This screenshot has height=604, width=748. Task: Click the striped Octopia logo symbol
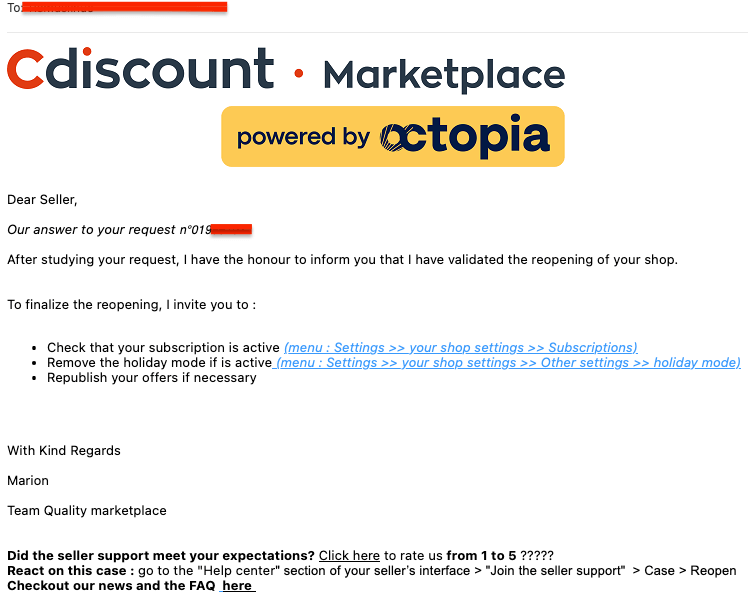pyautogui.click(x=404, y=137)
